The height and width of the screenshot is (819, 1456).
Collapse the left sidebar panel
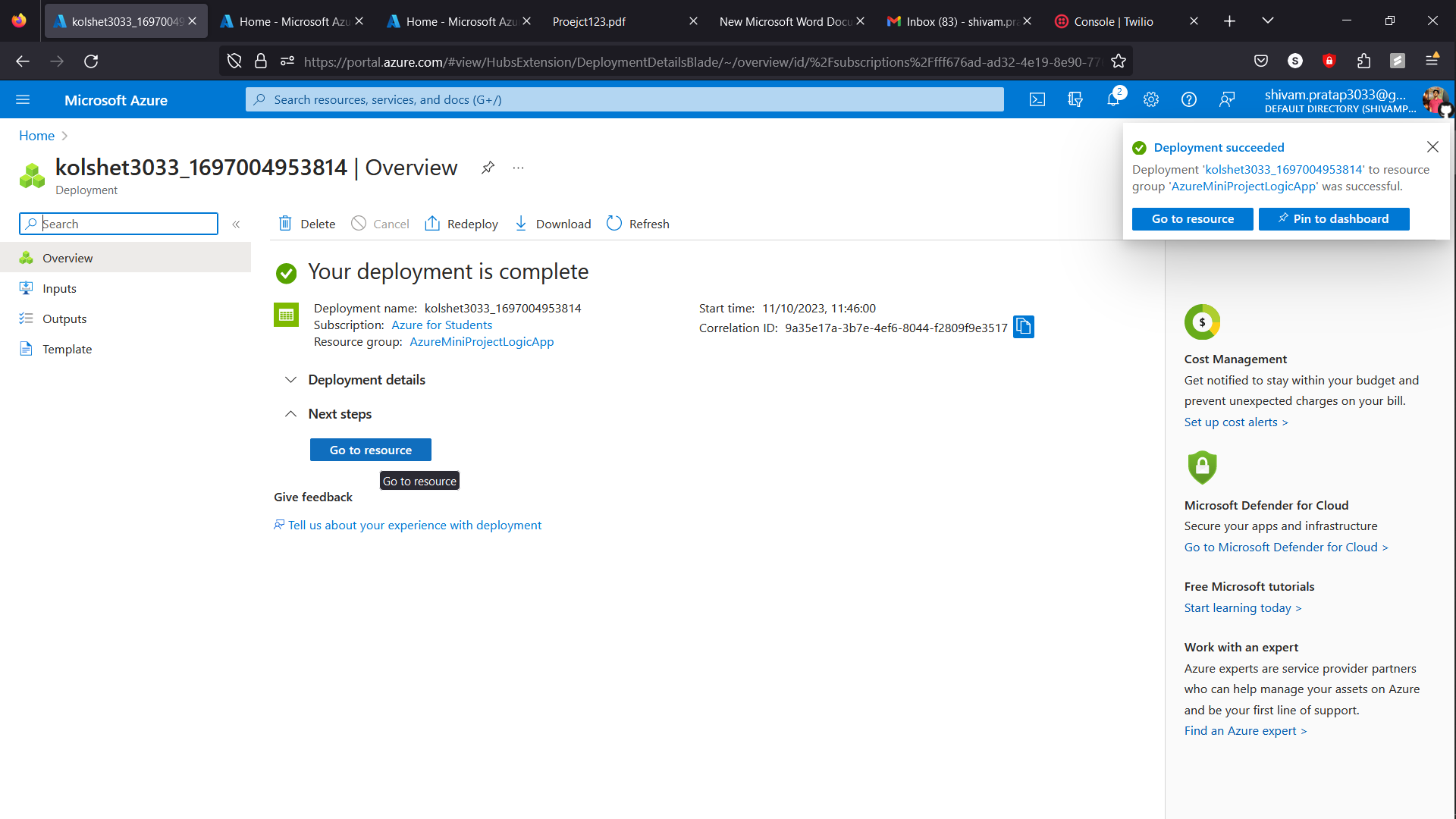[x=237, y=224]
